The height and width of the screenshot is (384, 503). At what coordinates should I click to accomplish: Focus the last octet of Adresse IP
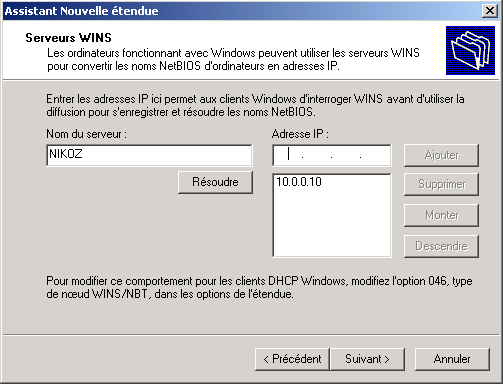coord(375,155)
